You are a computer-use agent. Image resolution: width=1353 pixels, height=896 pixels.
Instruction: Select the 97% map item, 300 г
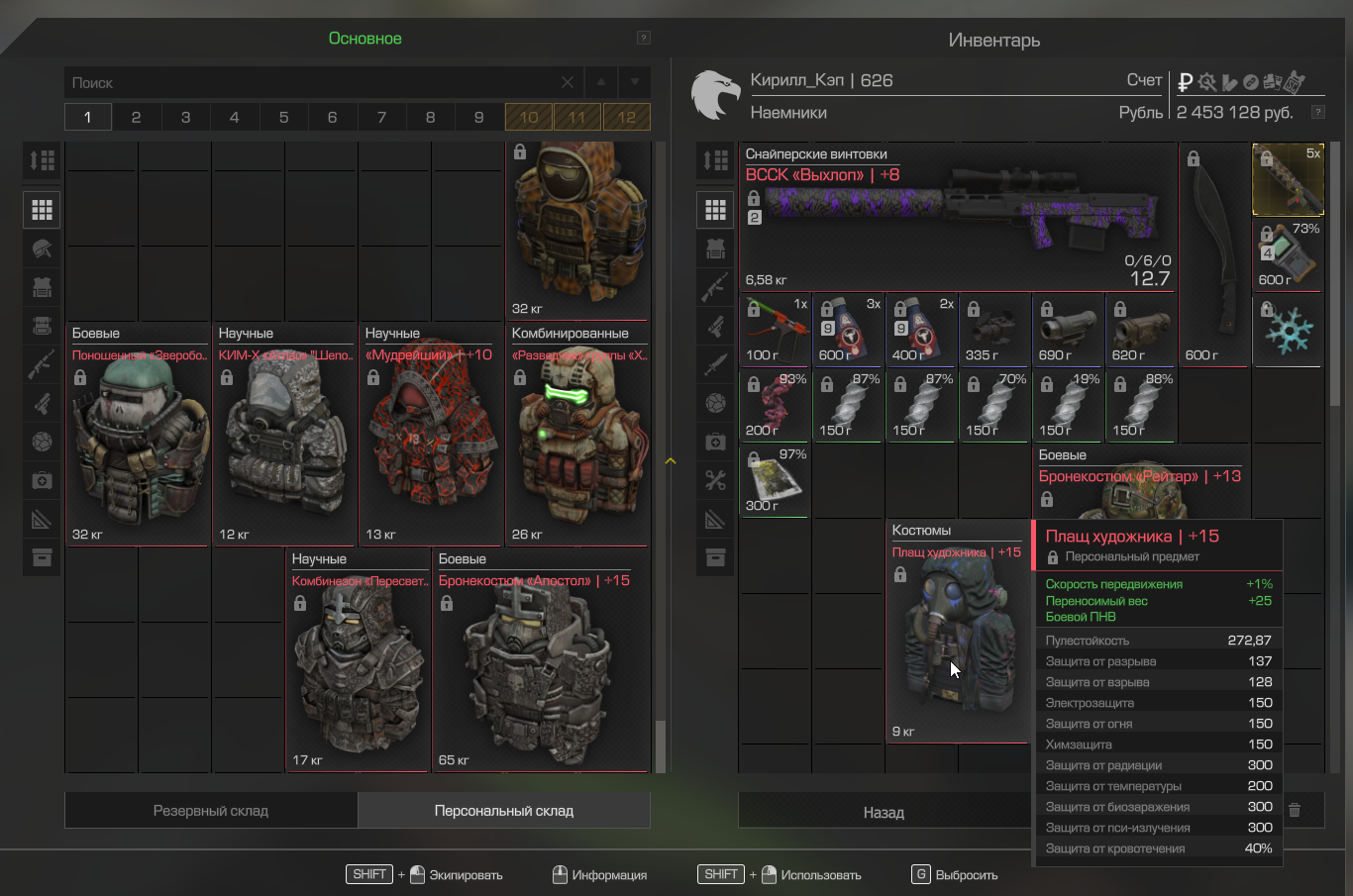point(775,481)
